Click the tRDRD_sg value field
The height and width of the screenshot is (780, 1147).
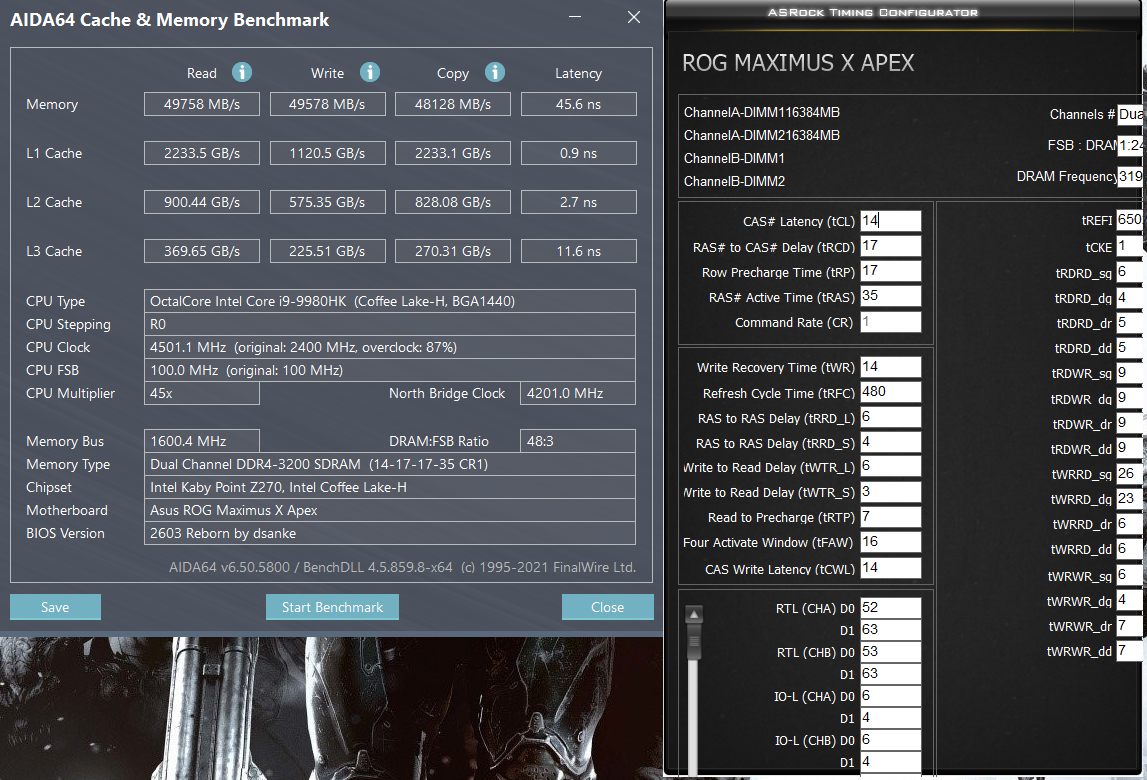click(x=1129, y=272)
